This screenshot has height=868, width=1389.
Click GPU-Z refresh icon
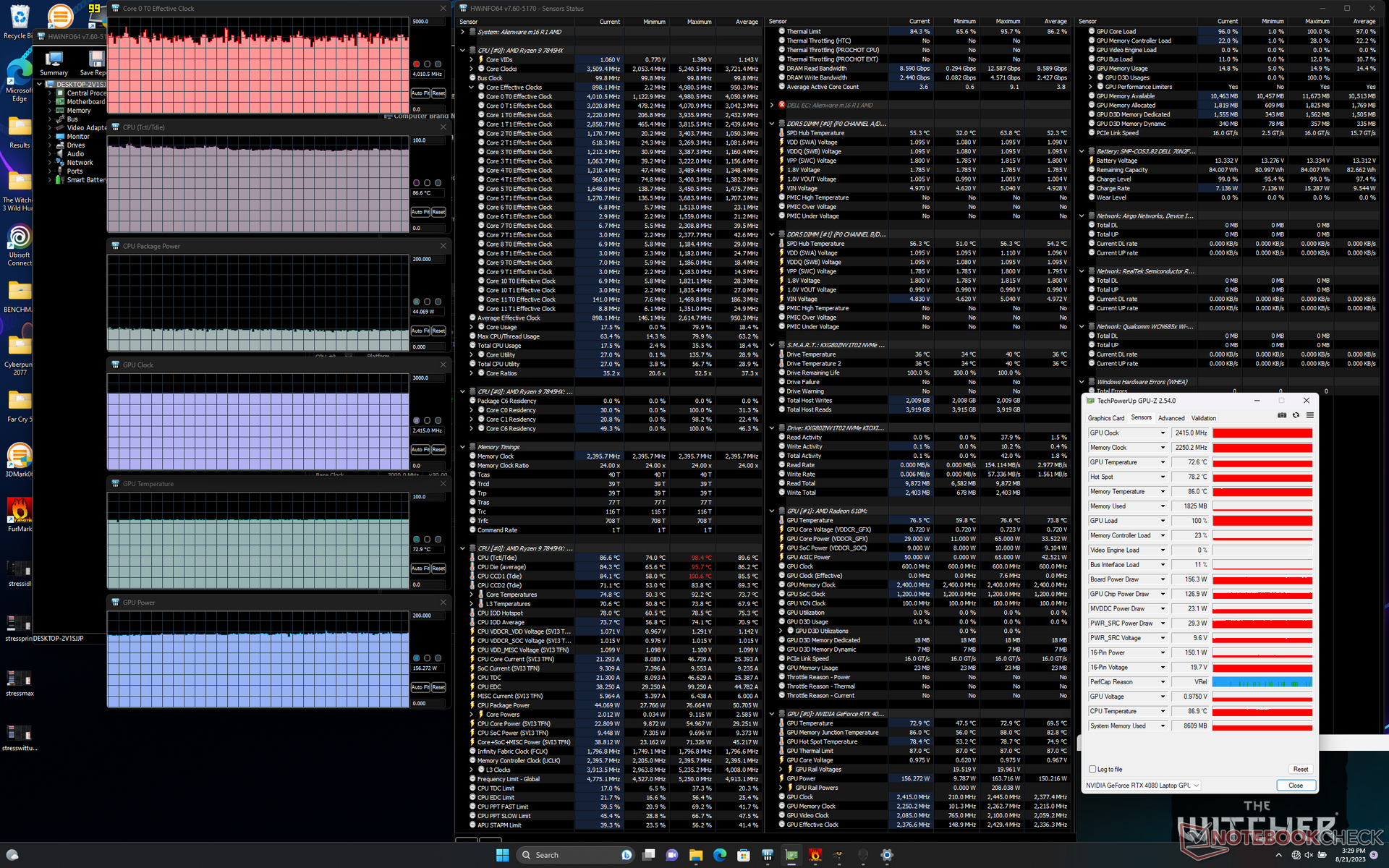pos(1296,415)
